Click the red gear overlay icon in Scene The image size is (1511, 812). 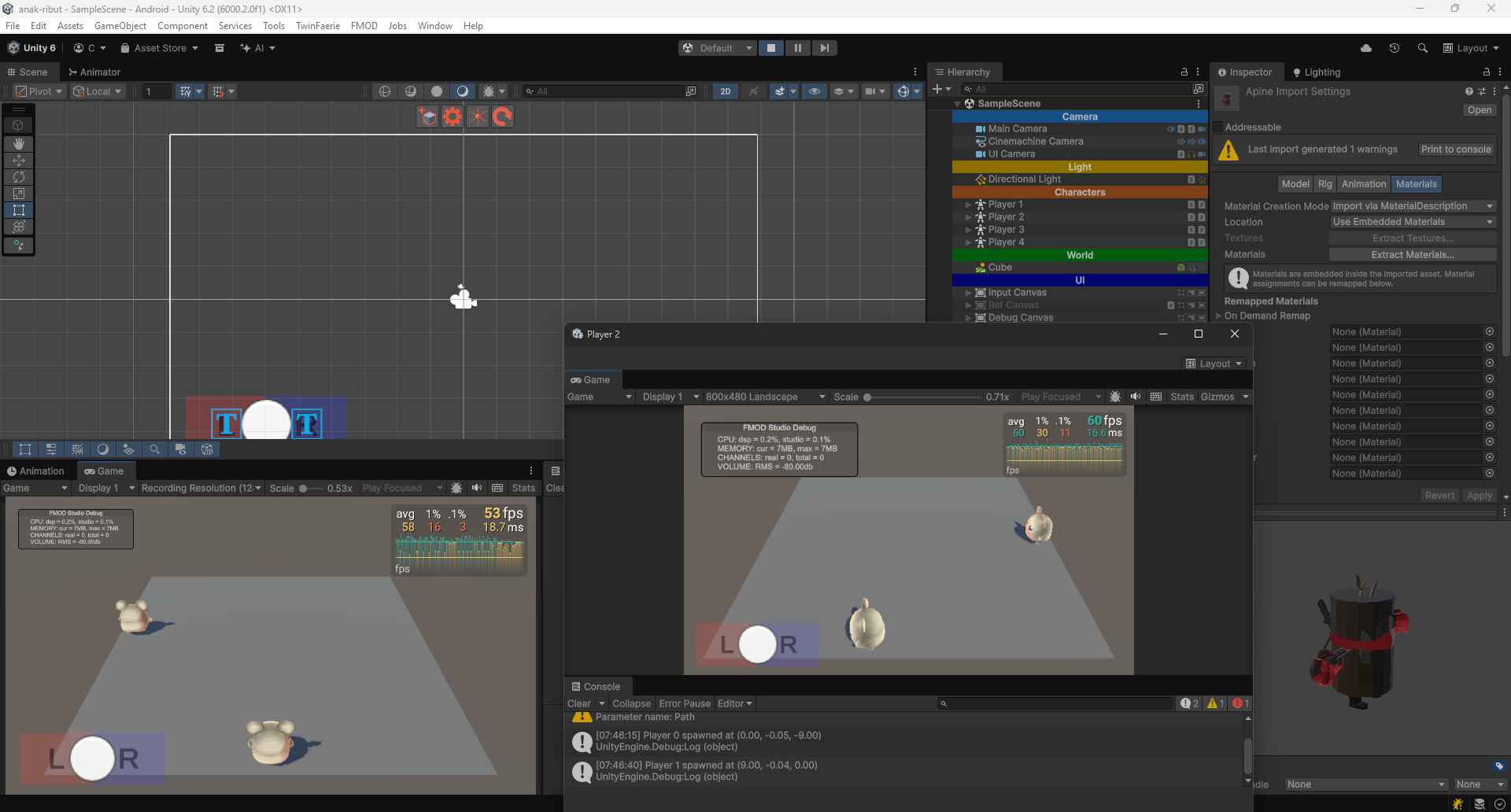point(453,117)
